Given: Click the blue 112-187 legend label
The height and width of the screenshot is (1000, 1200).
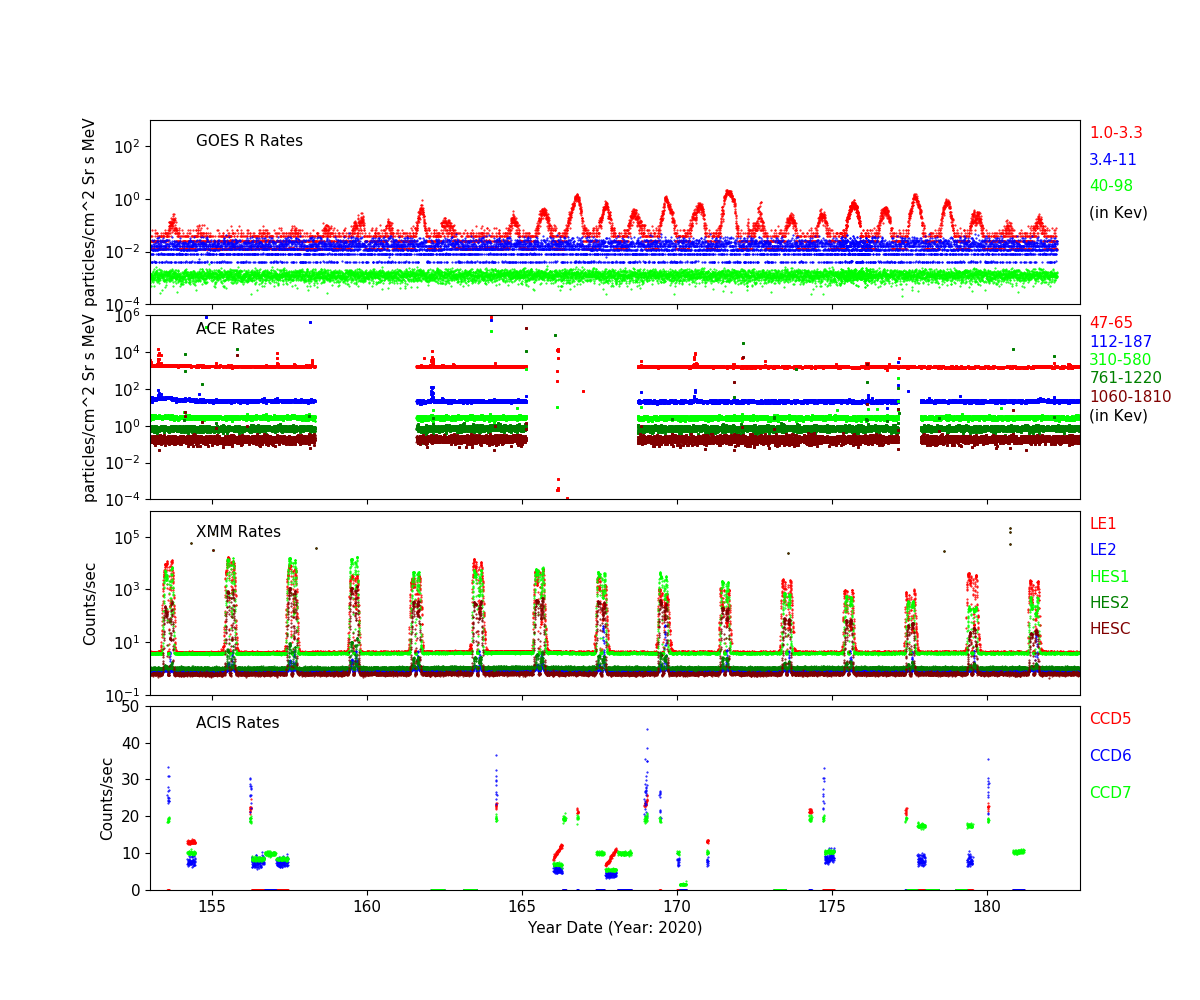Looking at the screenshot, I should click(x=1119, y=342).
